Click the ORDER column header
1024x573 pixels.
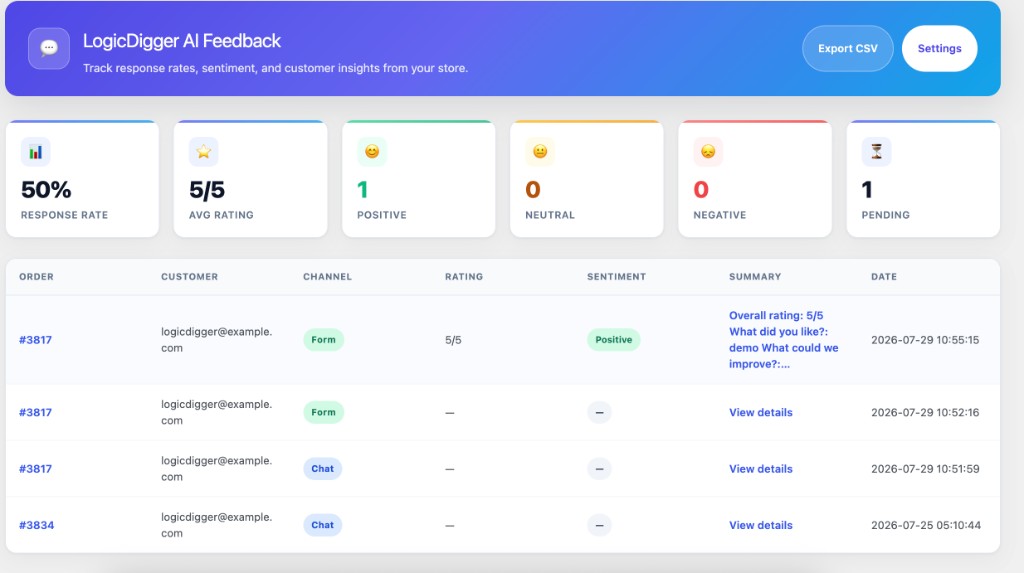coord(37,276)
